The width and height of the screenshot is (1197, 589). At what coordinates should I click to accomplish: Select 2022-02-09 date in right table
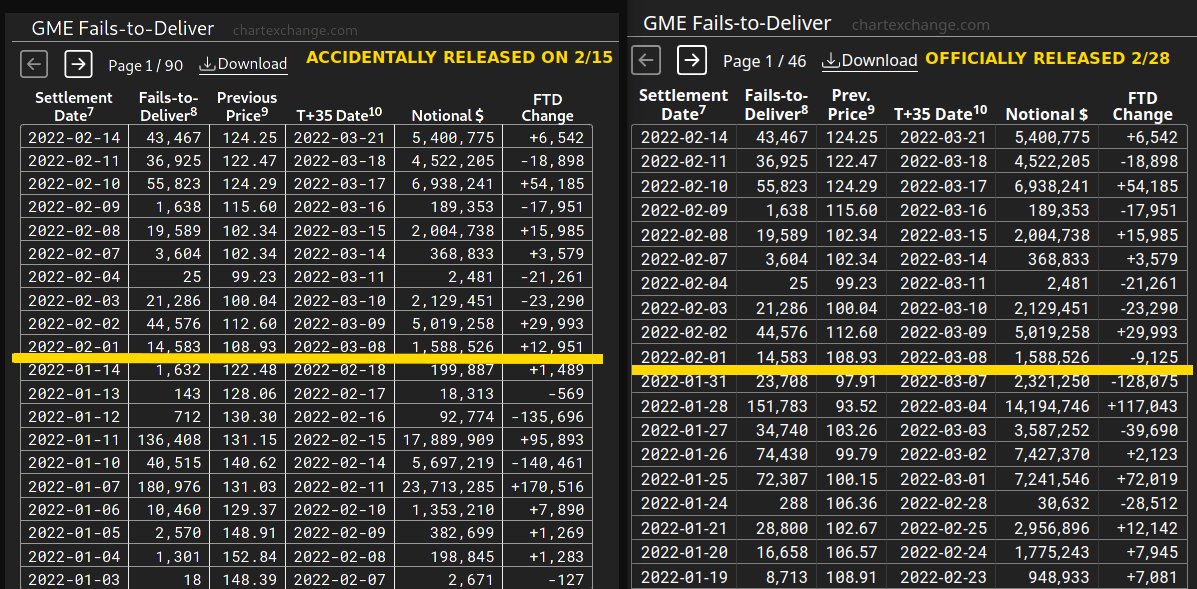pos(685,211)
